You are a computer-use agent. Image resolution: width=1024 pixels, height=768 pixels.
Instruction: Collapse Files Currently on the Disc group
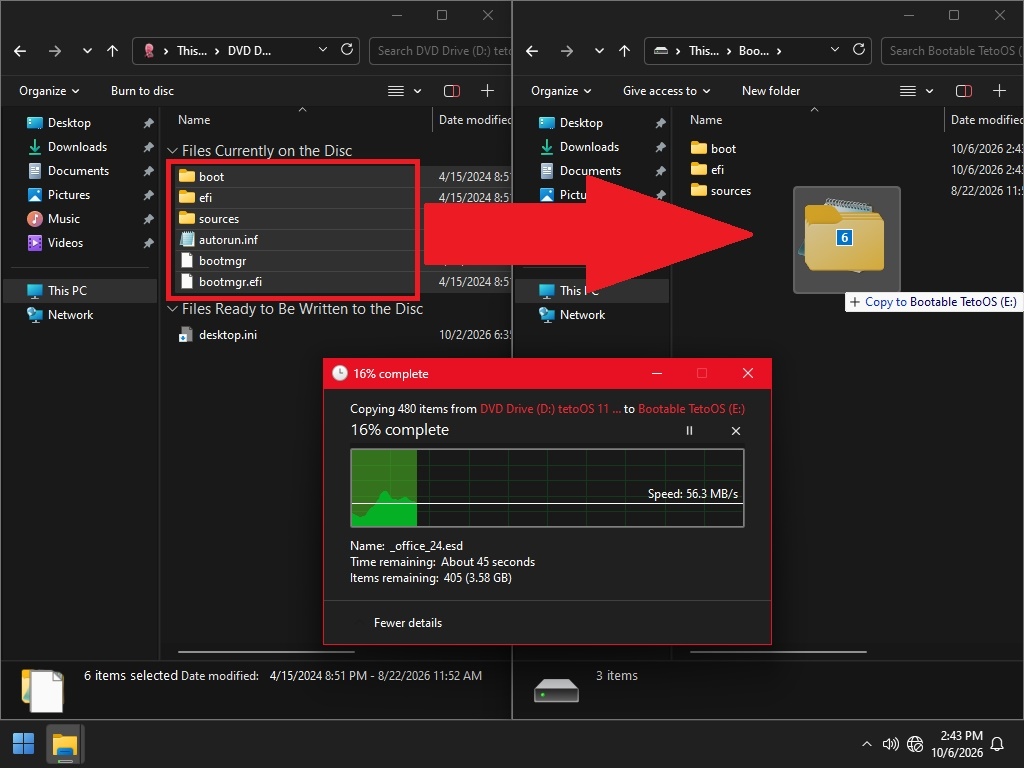[x=172, y=151]
